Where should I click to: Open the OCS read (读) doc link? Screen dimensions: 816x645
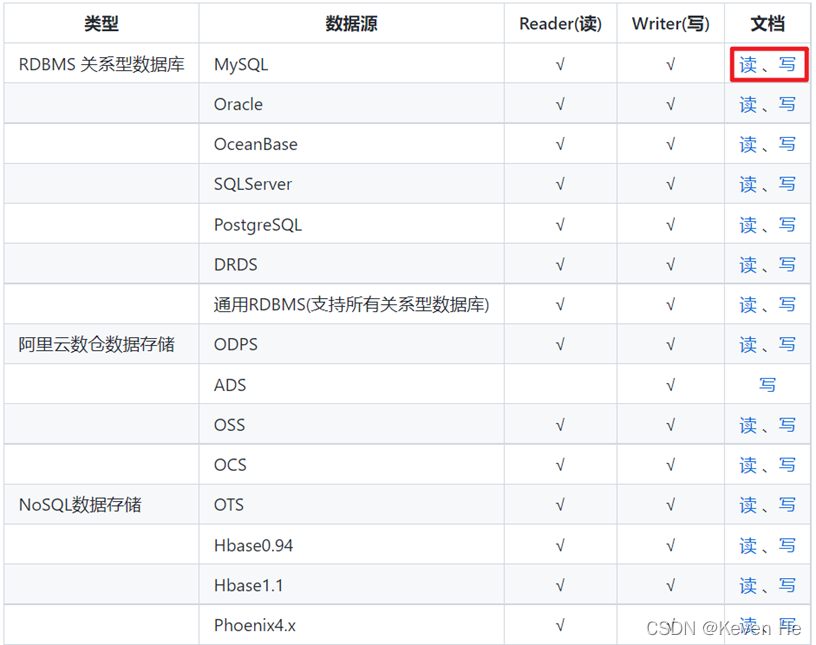(748, 465)
